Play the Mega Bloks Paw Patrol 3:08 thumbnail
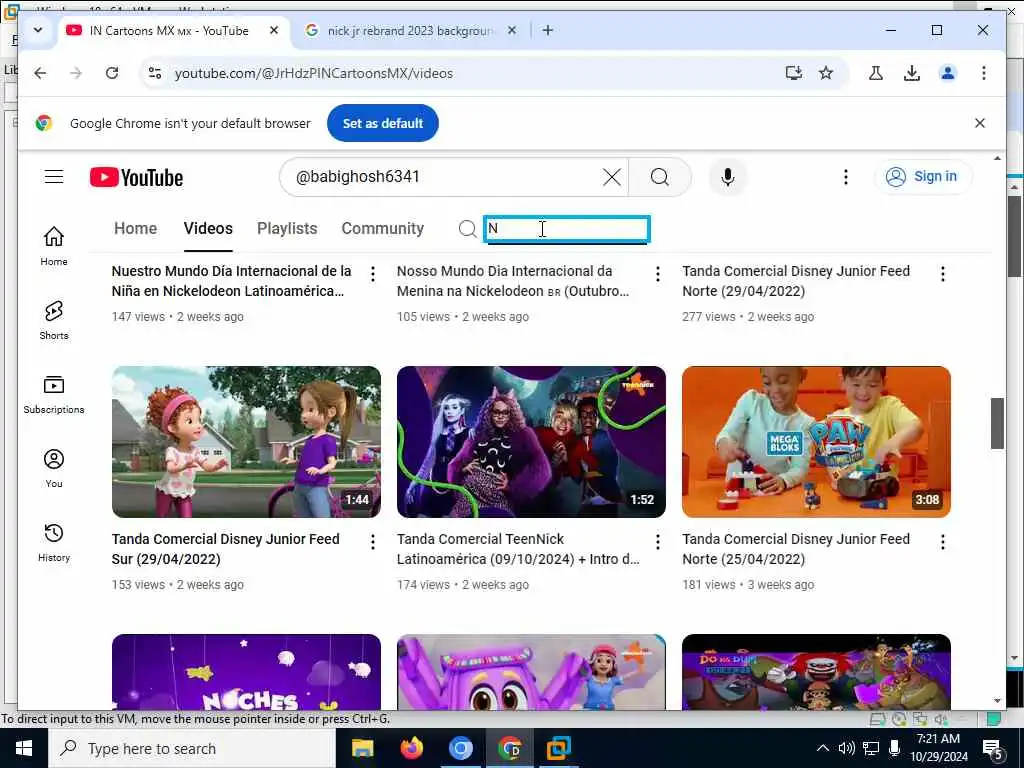This screenshot has width=1024, height=768. 816,441
